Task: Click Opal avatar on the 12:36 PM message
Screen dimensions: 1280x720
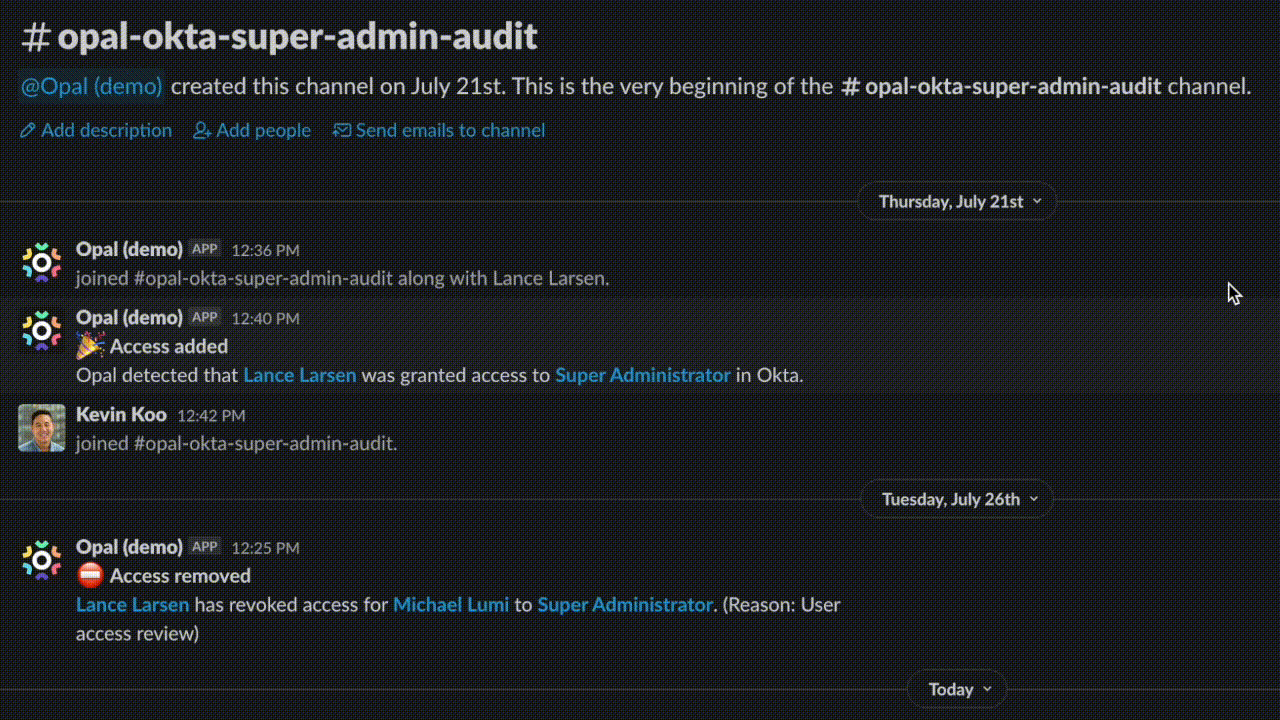Action: point(42,263)
